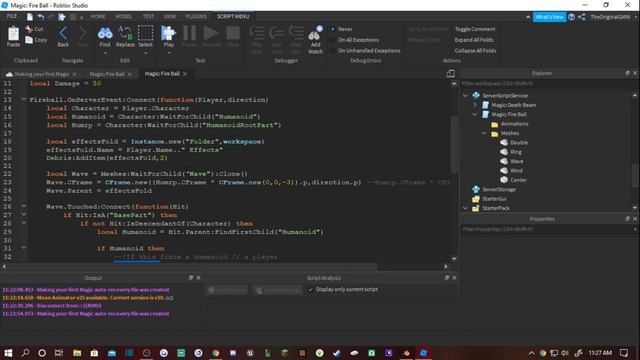Undock the Explorer panel
Screen dimensions: 640x360
click(627, 73)
